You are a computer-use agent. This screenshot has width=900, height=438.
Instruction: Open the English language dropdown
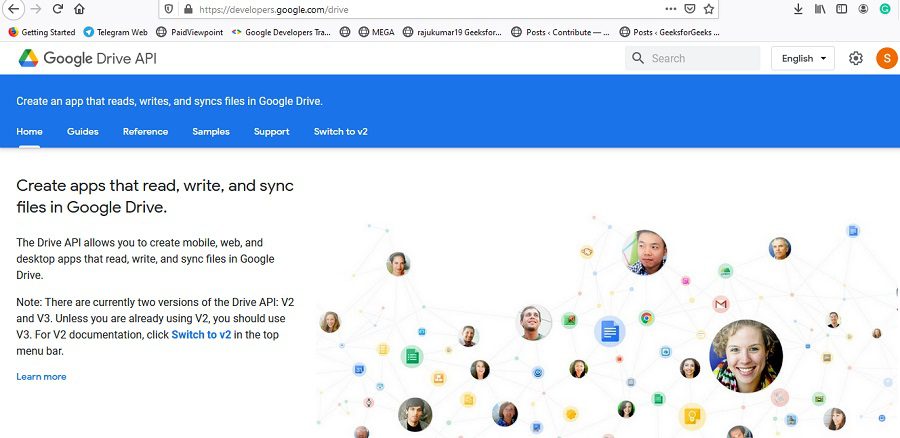803,58
